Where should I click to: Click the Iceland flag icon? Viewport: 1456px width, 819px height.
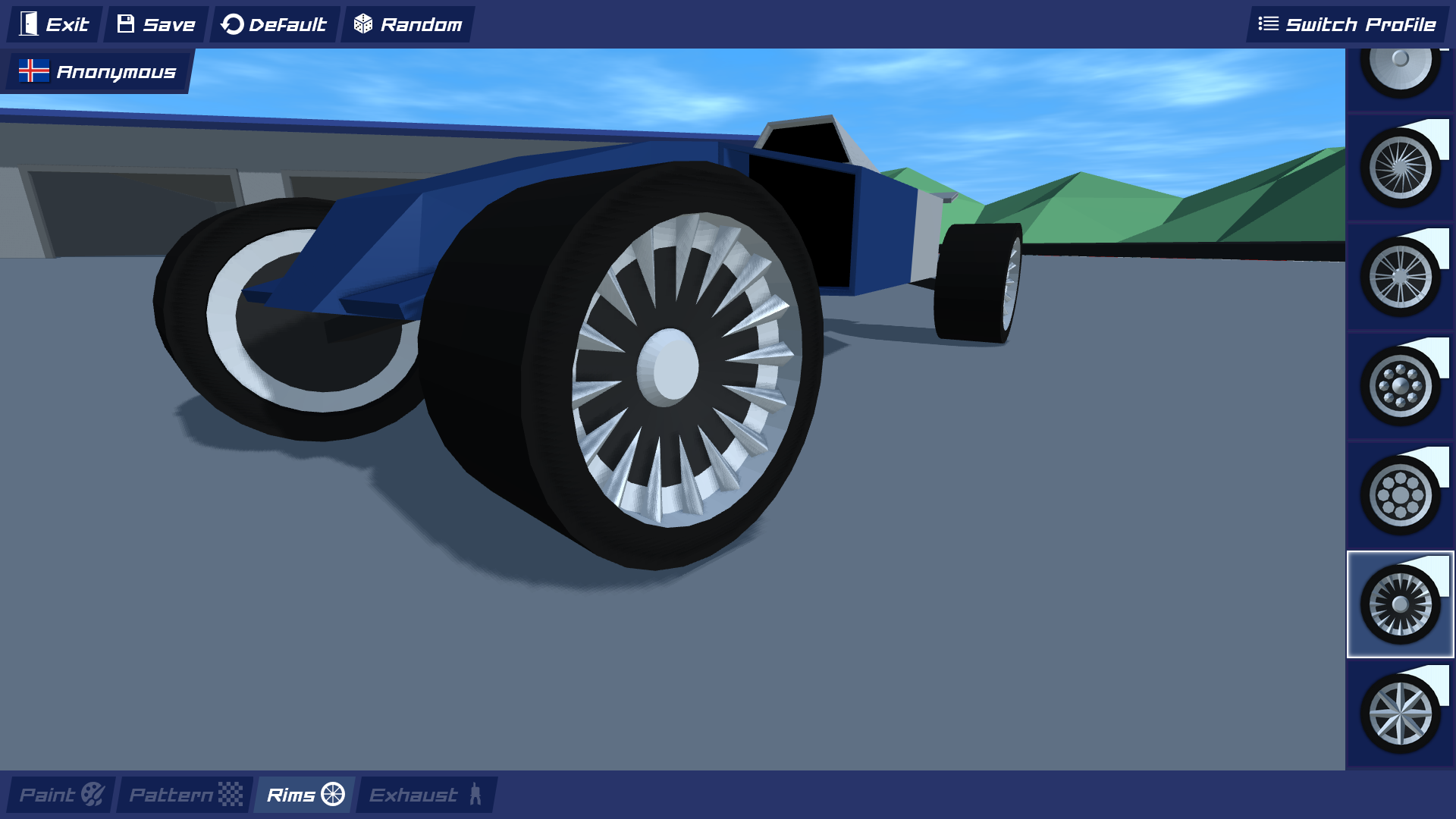34,71
